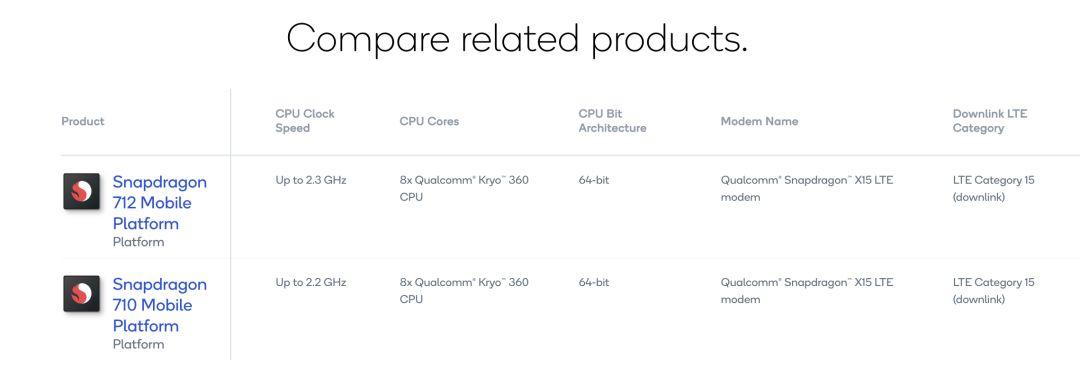Click Kryo 360 CPU cell for Snapdragon 710
This screenshot has width=1080, height=376.
pyautogui.click(x=464, y=291)
